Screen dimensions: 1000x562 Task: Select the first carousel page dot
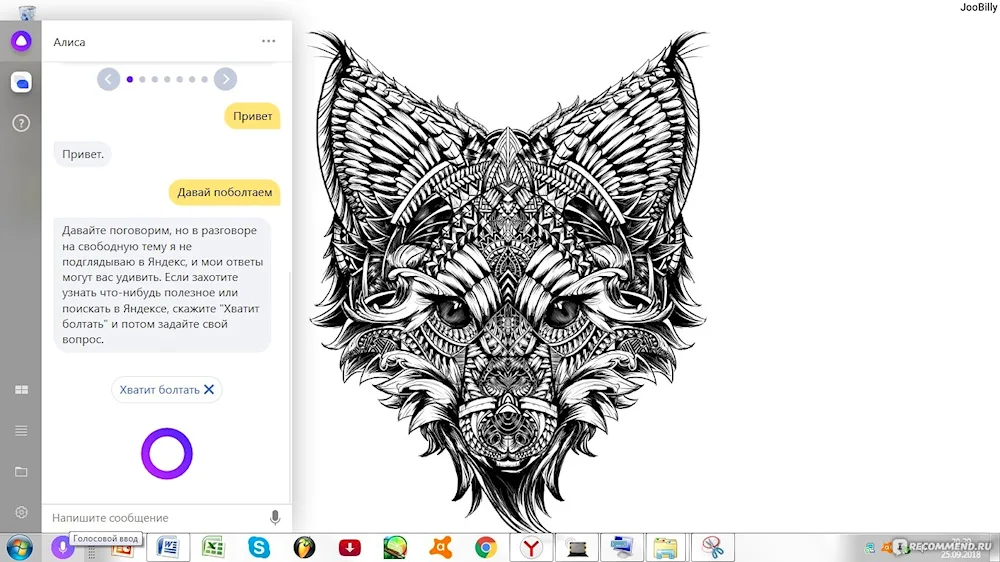coord(130,79)
